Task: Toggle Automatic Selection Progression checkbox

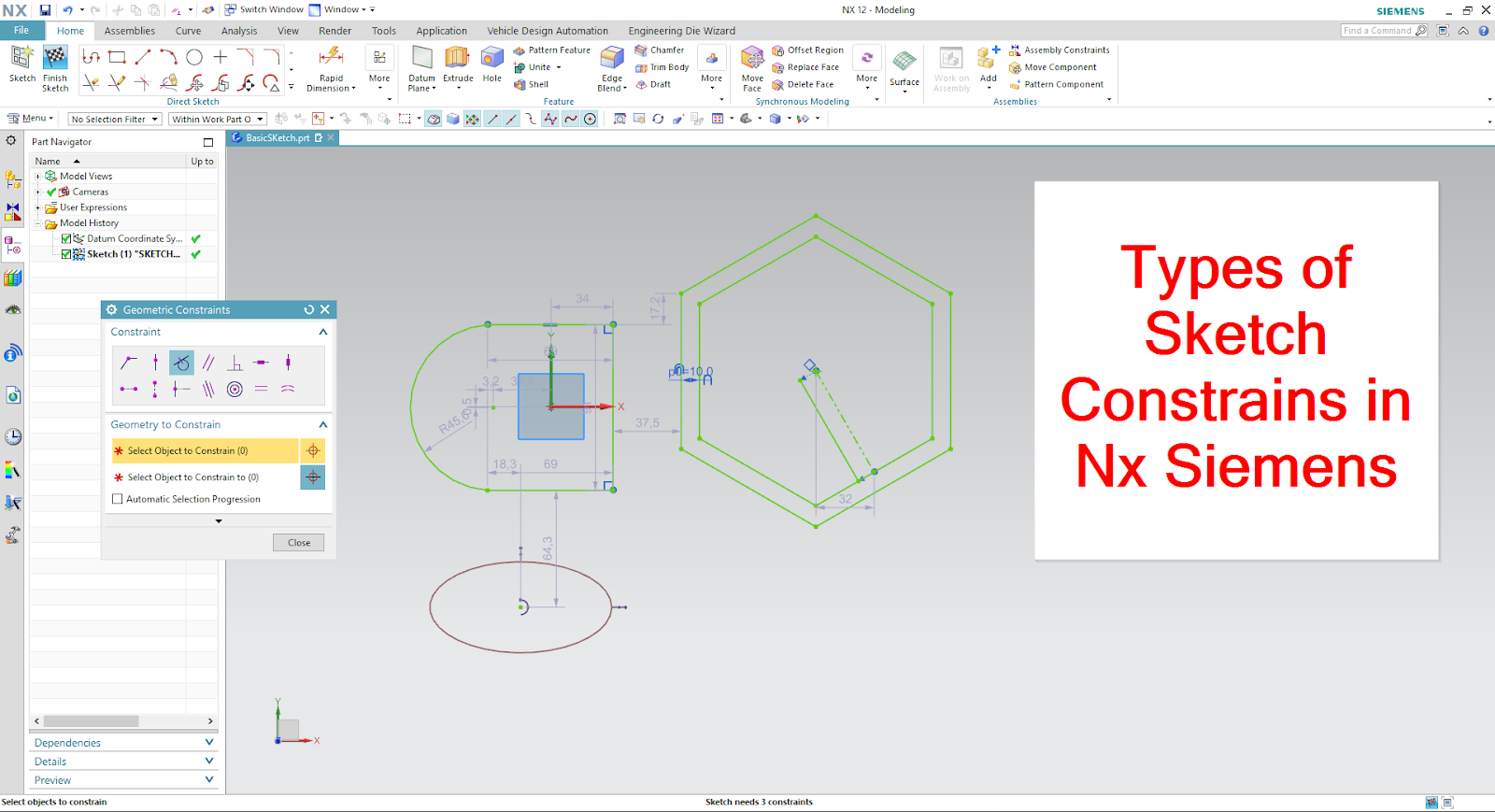Action: [x=118, y=499]
